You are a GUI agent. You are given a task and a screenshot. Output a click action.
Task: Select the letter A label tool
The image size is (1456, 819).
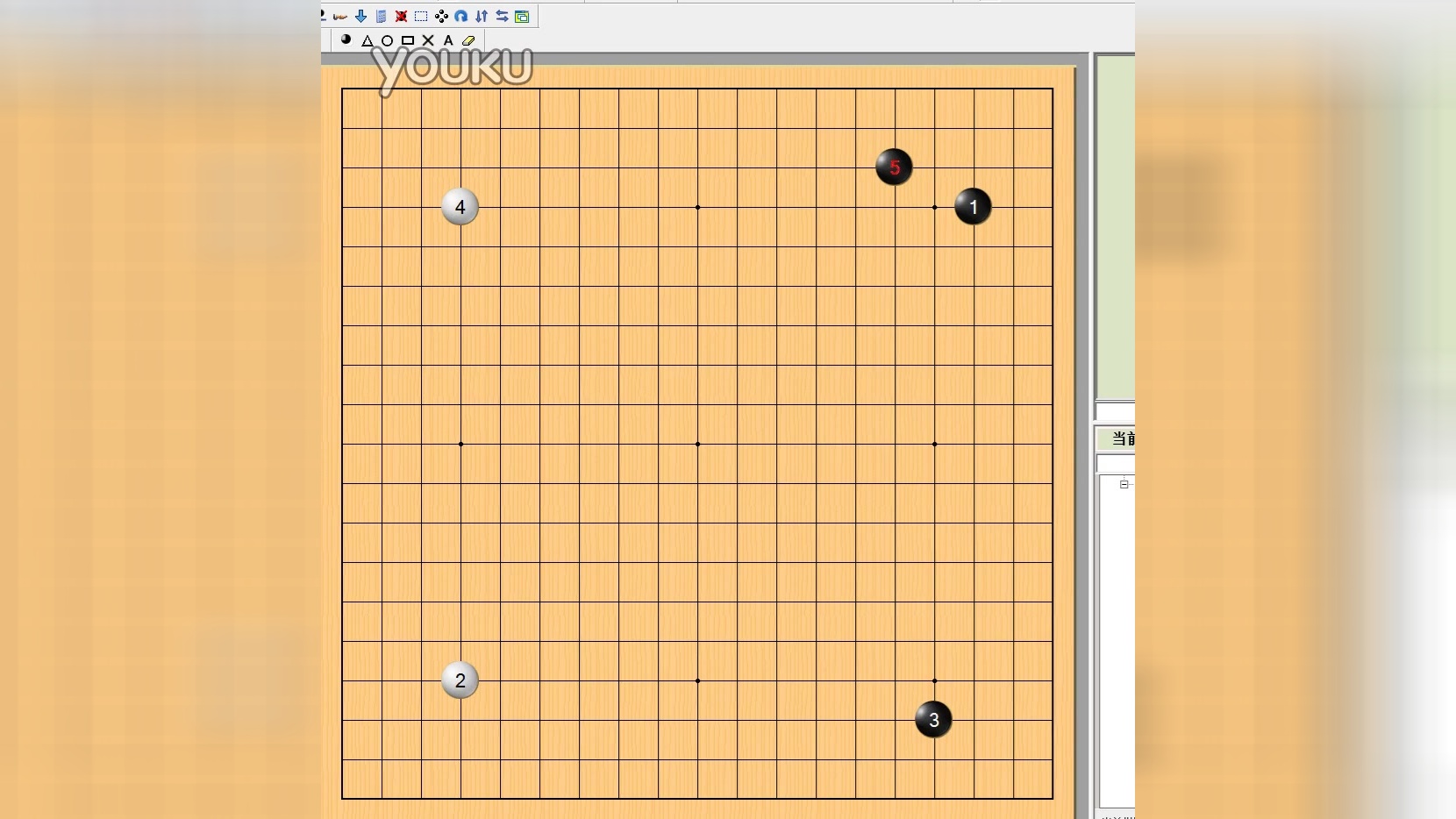pyautogui.click(x=448, y=40)
